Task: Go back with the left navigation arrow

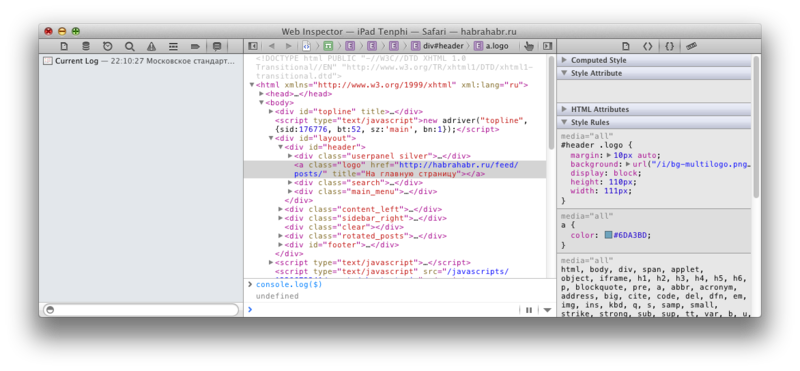Action: point(271,46)
